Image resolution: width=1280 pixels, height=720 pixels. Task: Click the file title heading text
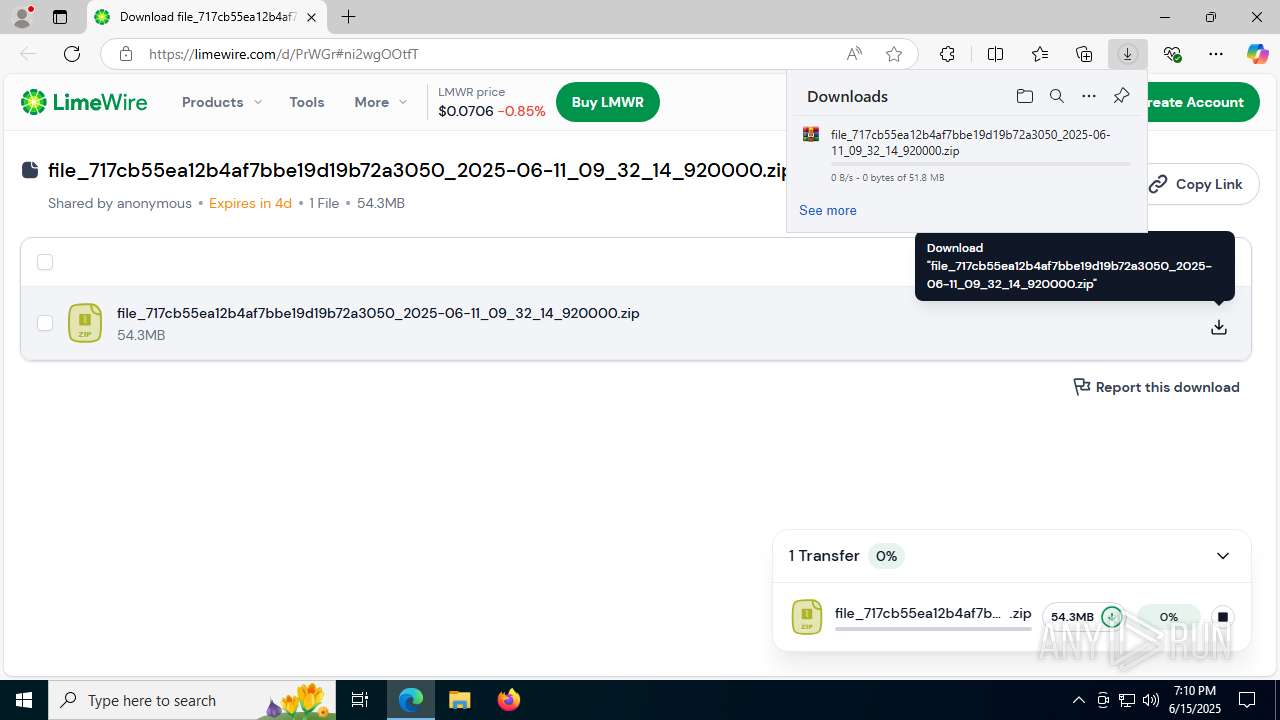(x=418, y=170)
